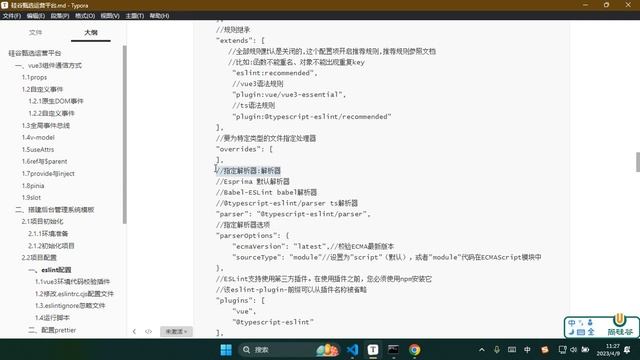
Task: Click the "ecmaVersion": "latest" line
Action: (313, 246)
